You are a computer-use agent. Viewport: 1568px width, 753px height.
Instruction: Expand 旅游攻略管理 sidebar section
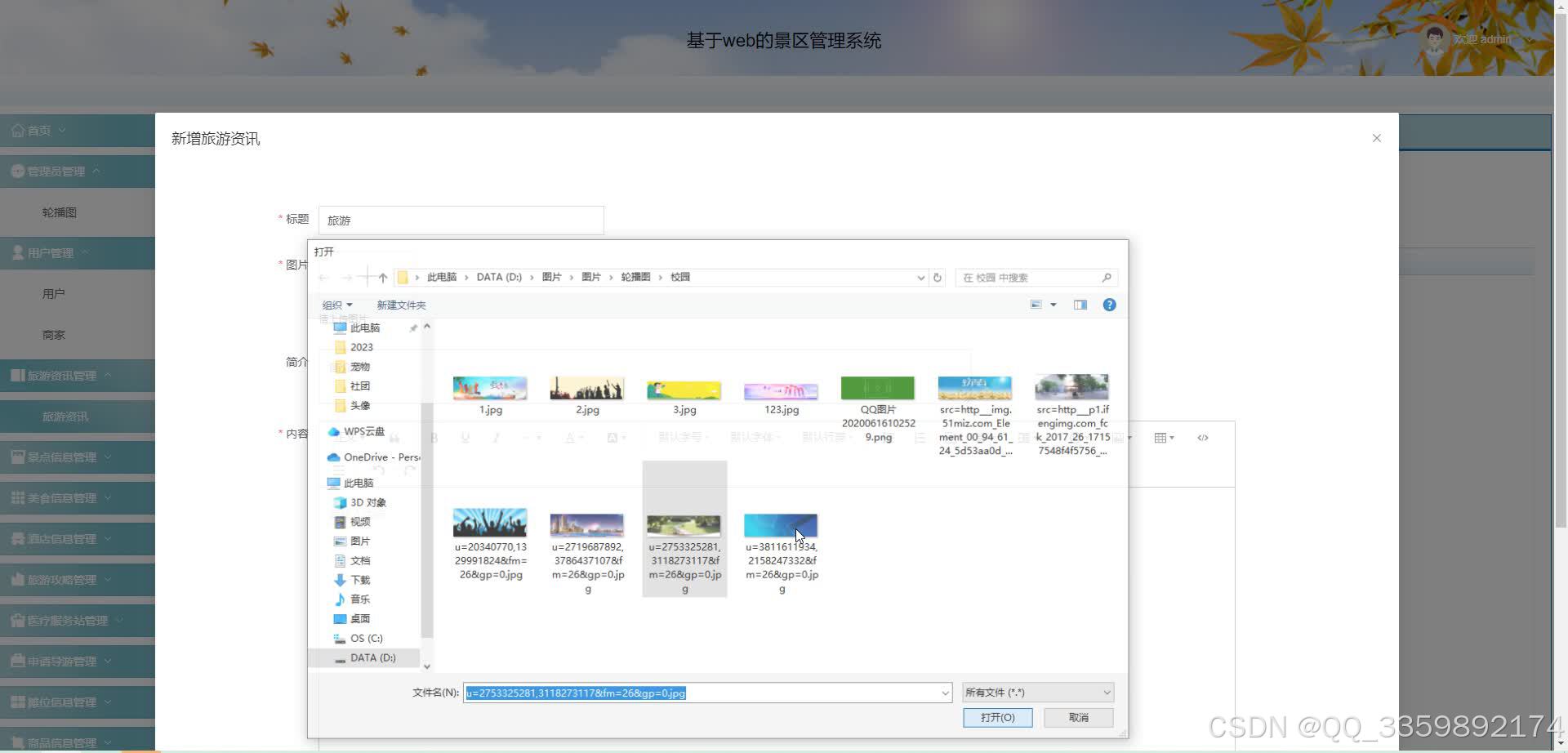coord(78,580)
